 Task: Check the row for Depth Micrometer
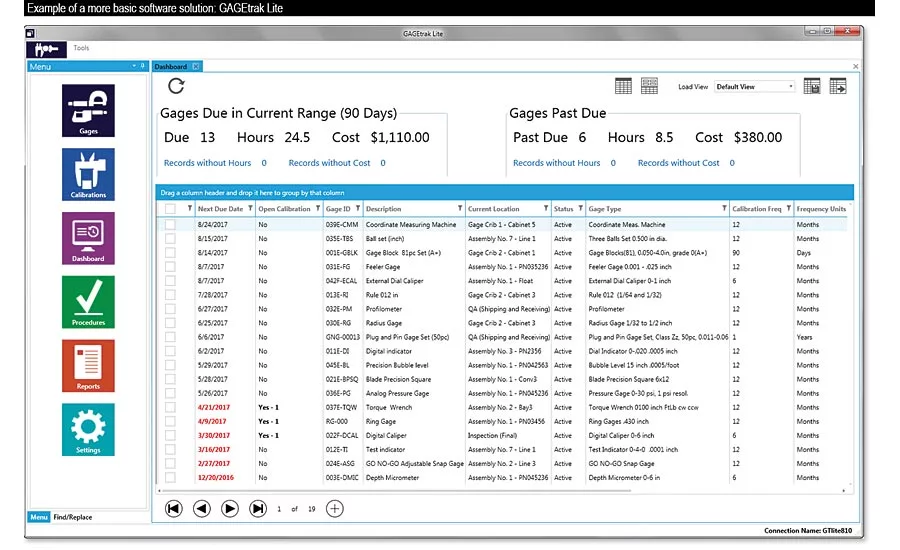tap(170, 477)
